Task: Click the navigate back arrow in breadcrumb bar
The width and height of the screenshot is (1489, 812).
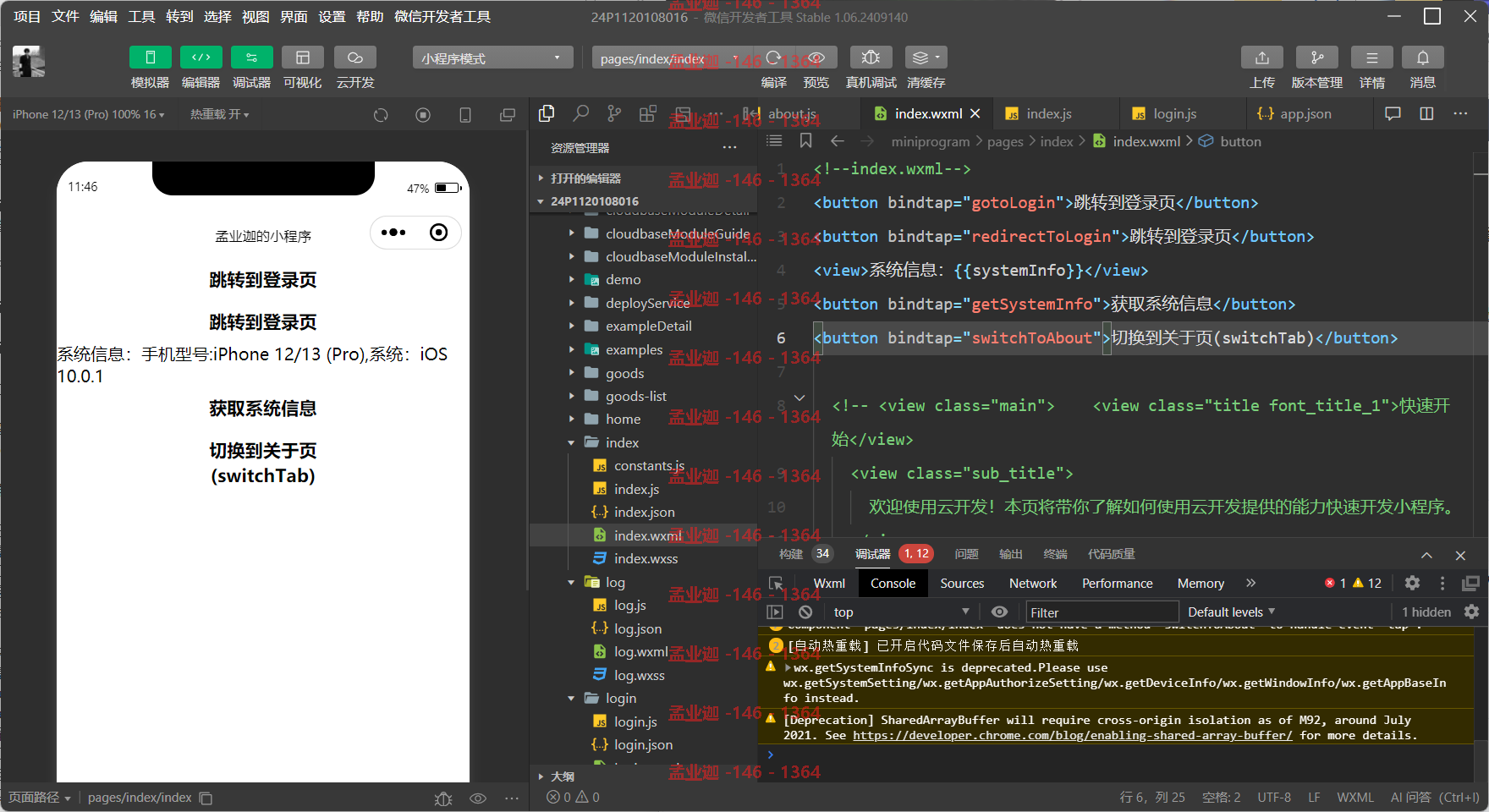Action: [838, 140]
